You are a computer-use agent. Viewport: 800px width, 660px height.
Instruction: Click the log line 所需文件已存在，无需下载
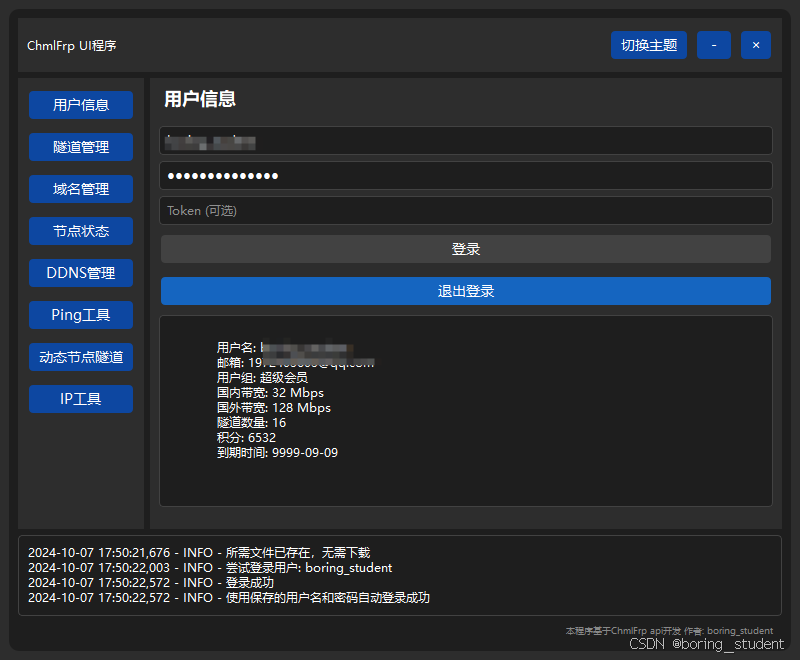(199, 553)
